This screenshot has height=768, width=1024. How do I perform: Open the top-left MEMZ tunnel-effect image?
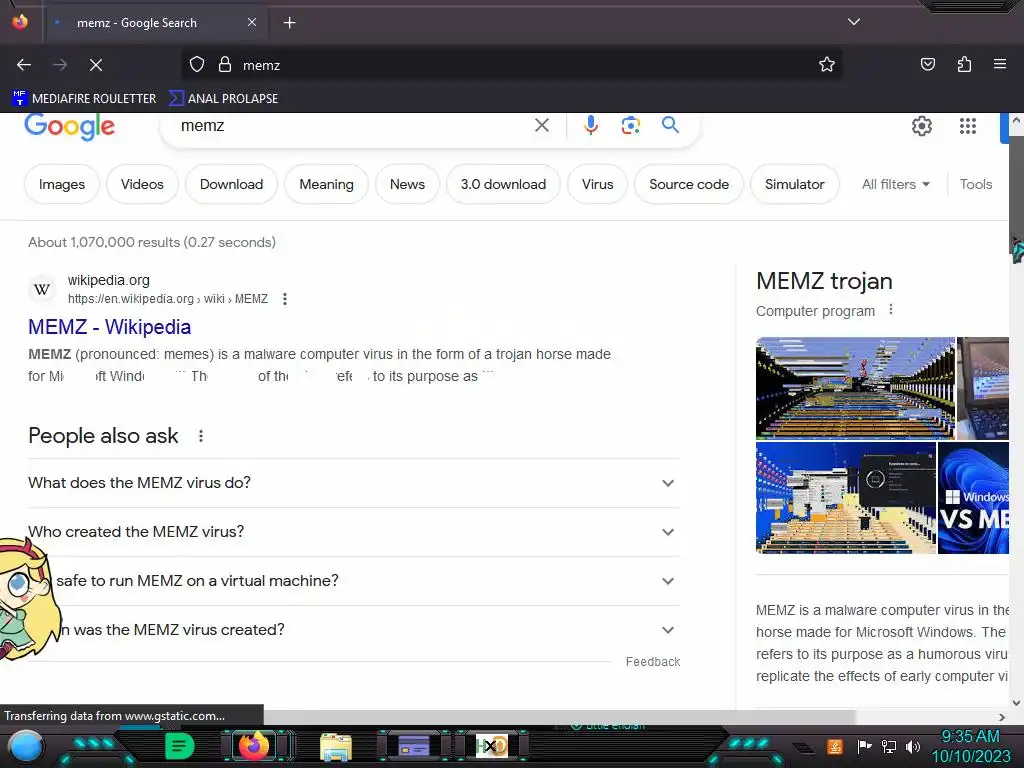[856, 389]
